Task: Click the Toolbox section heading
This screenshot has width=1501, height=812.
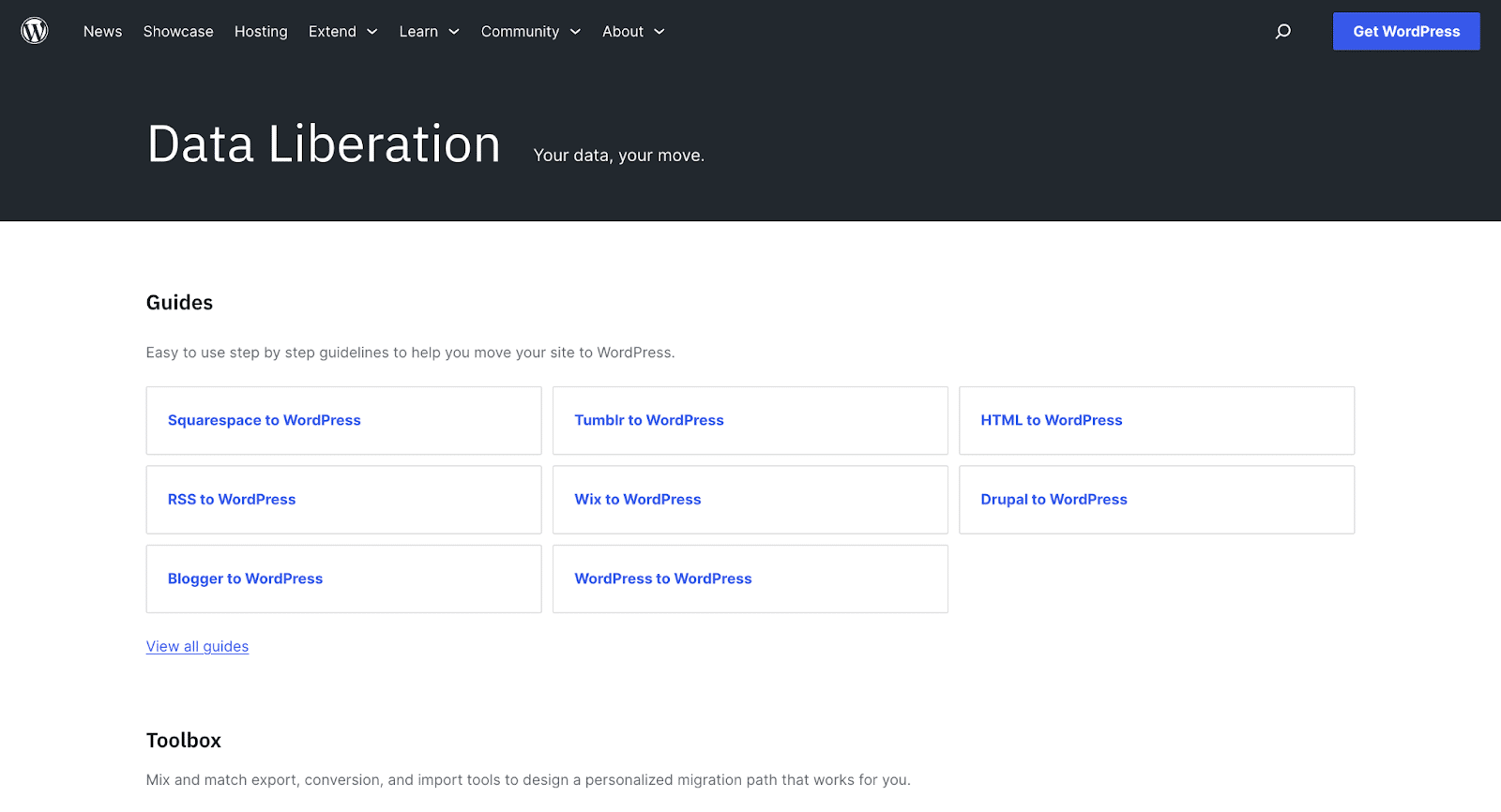Action: pyautogui.click(x=184, y=741)
